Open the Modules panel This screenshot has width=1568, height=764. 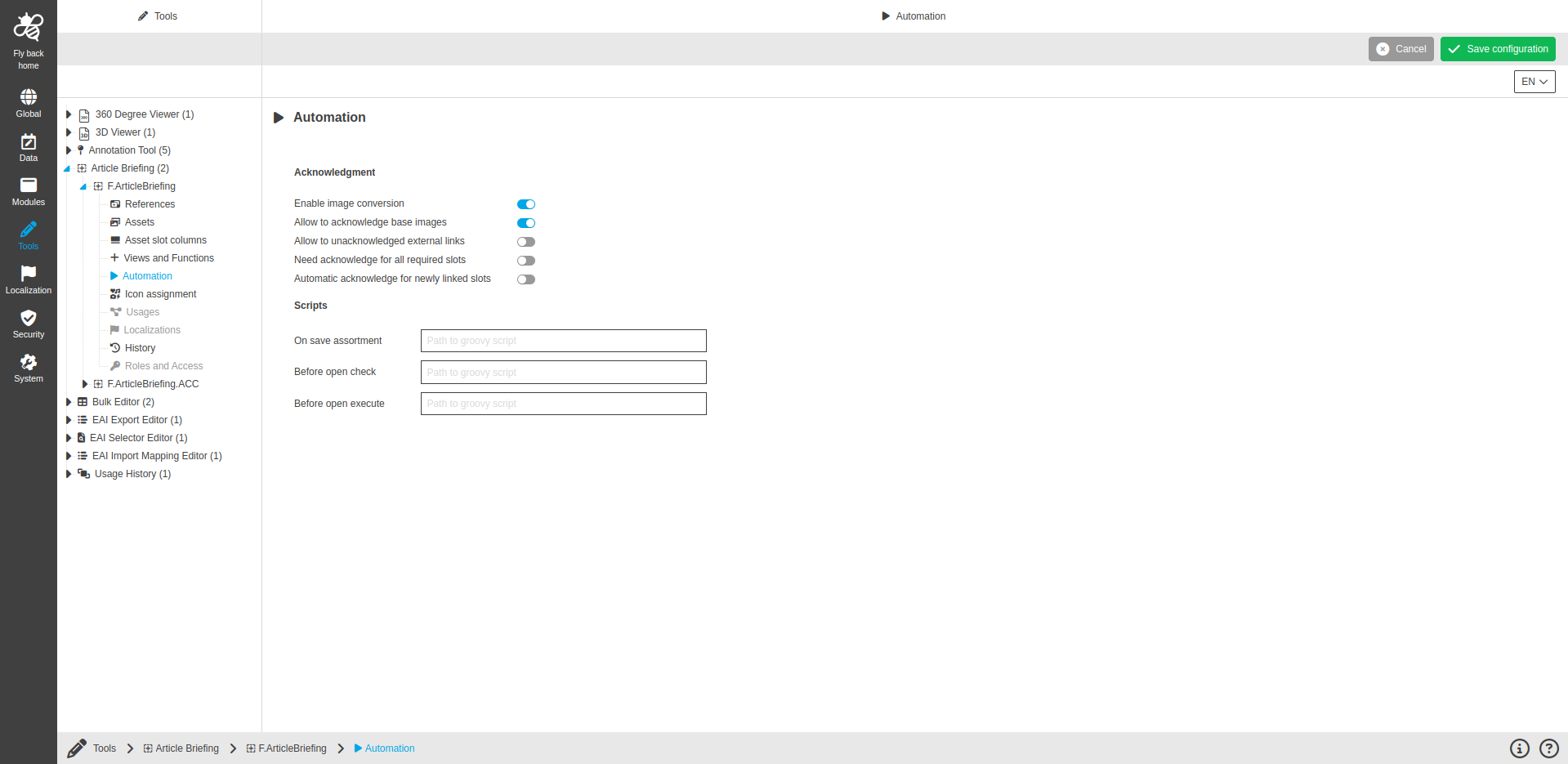(x=28, y=191)
